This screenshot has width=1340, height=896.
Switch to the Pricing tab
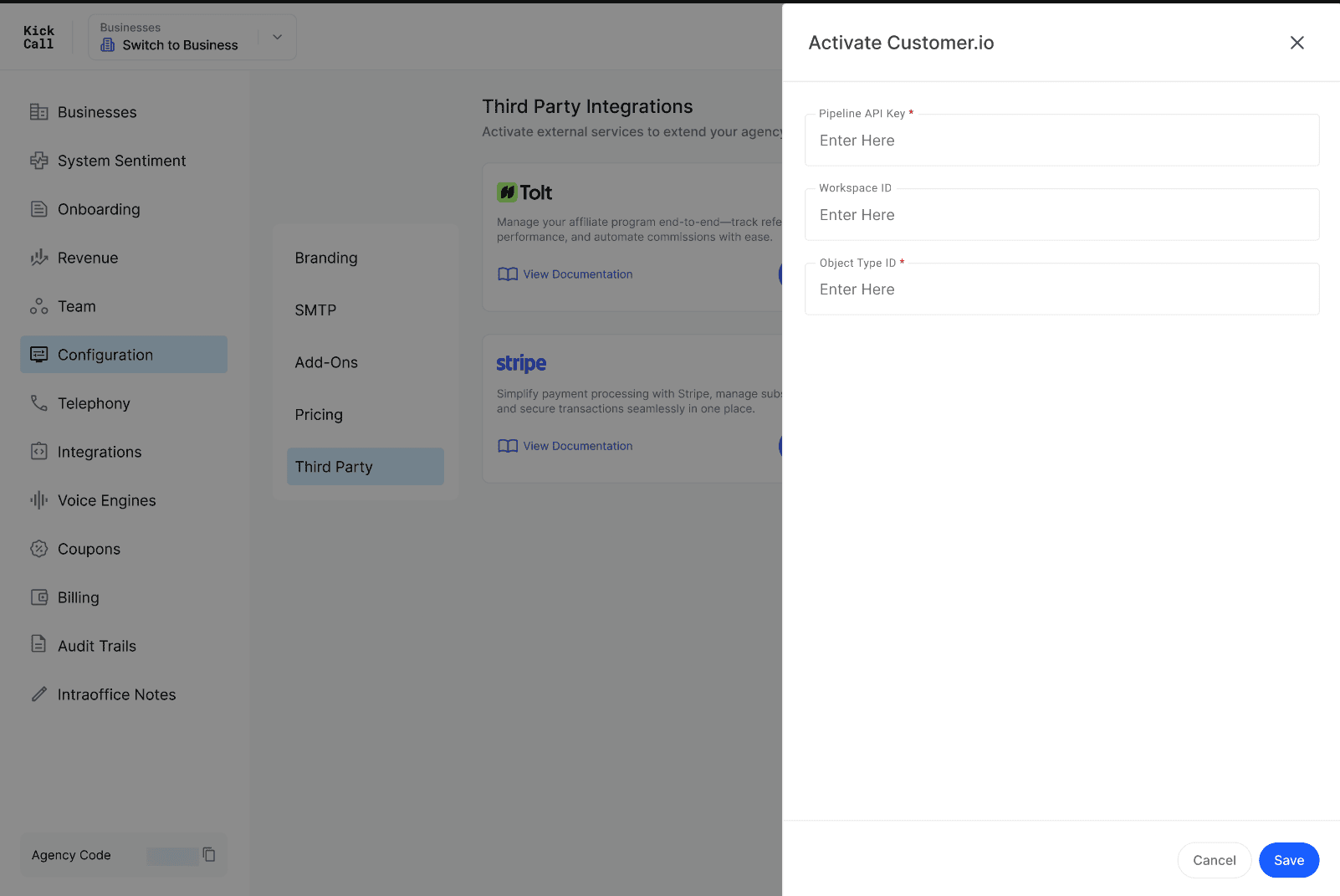point(366,415)
